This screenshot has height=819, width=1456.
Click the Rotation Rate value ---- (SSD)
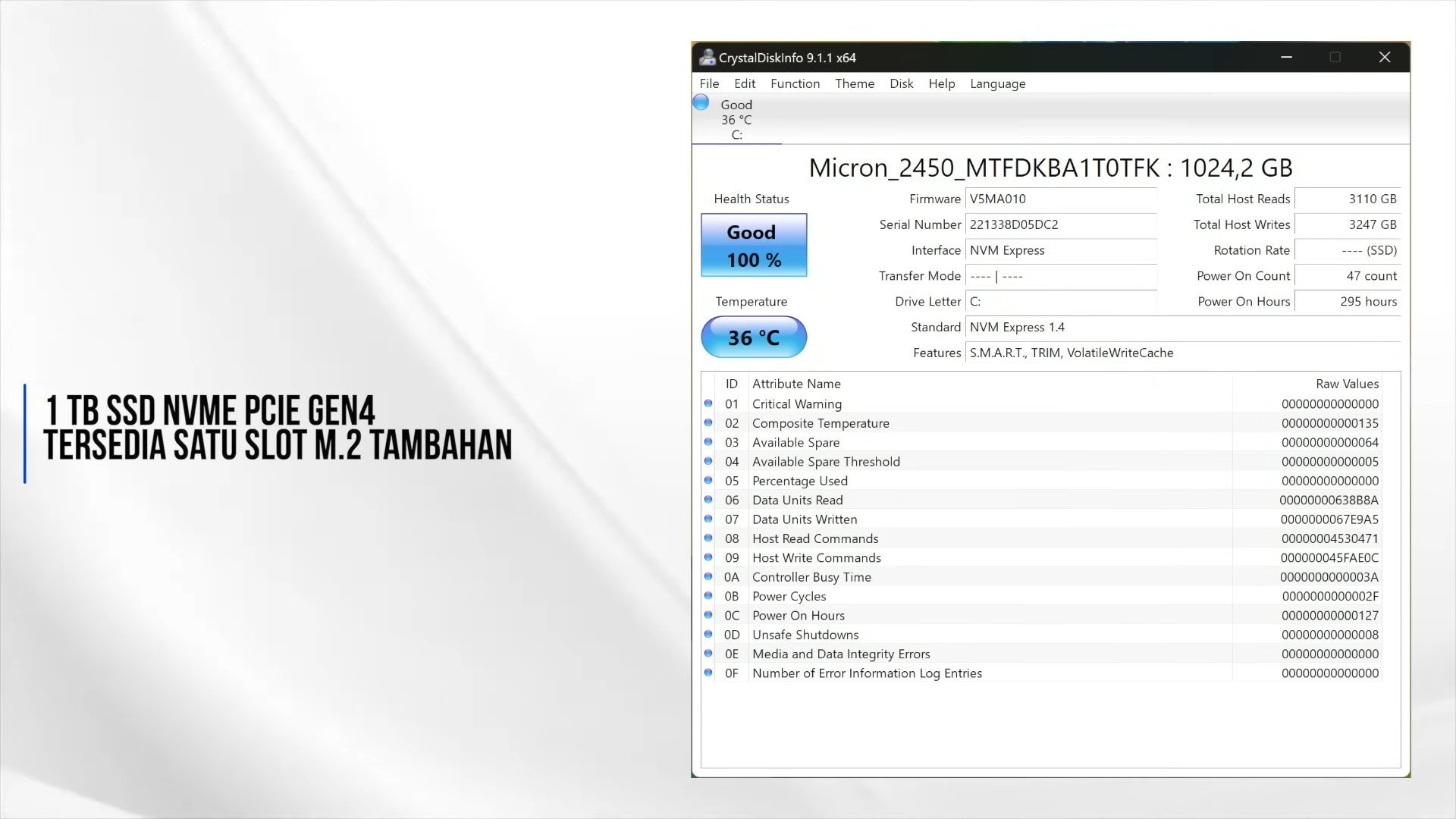tap(1348, 250)
